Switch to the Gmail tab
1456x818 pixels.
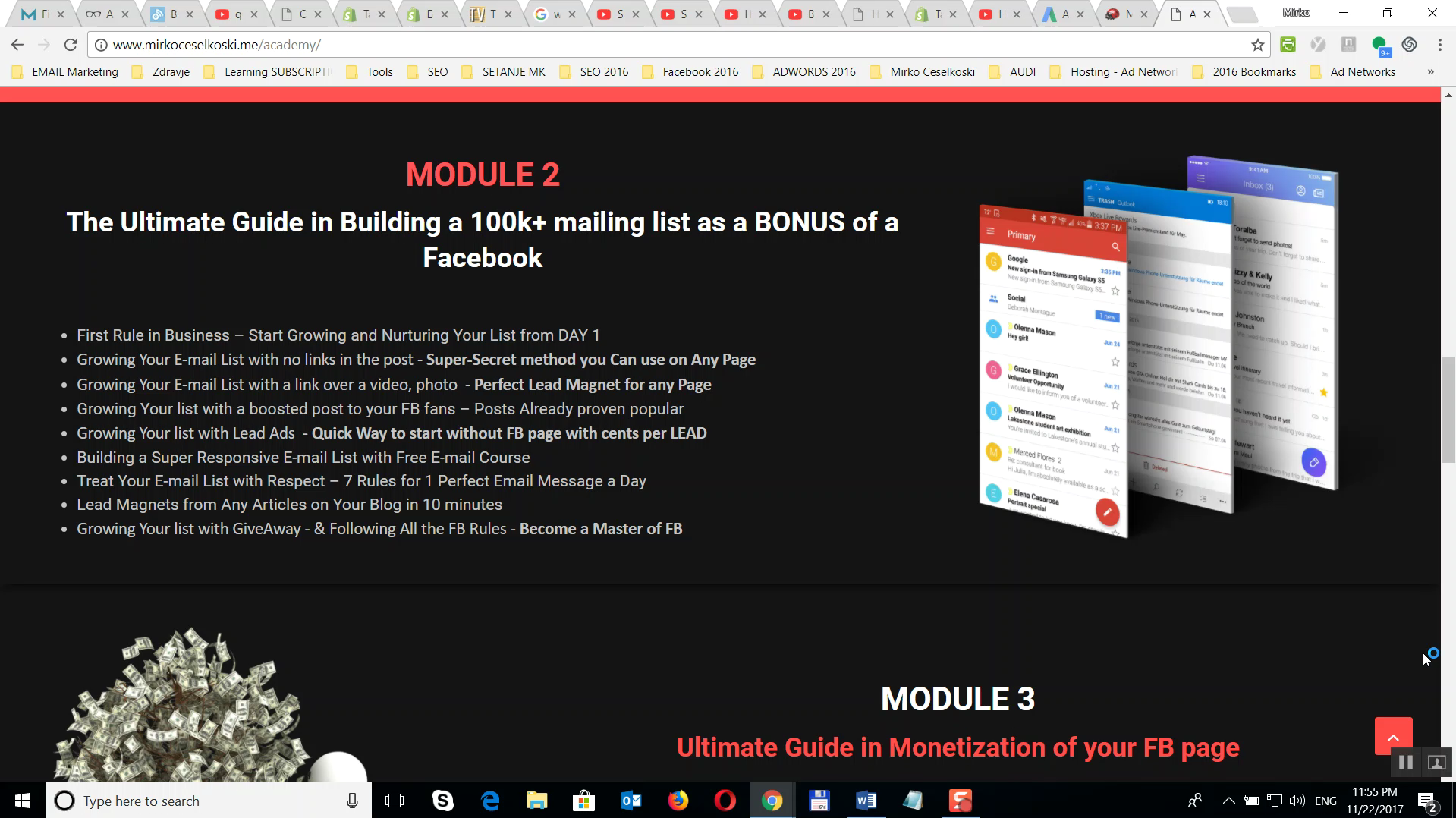pos(38,14)
